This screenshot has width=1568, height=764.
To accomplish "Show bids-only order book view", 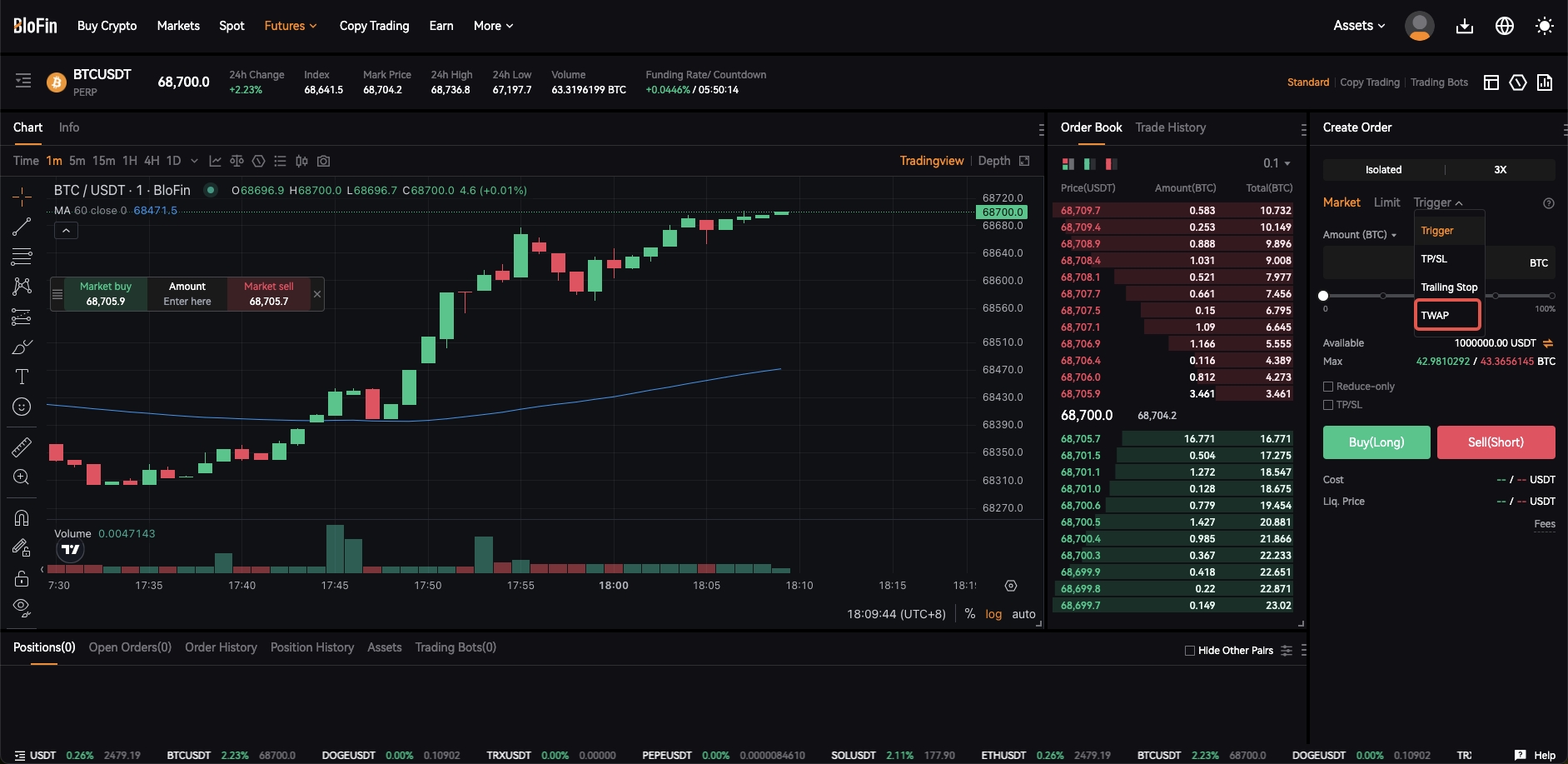I will [x=1089, y=164].
